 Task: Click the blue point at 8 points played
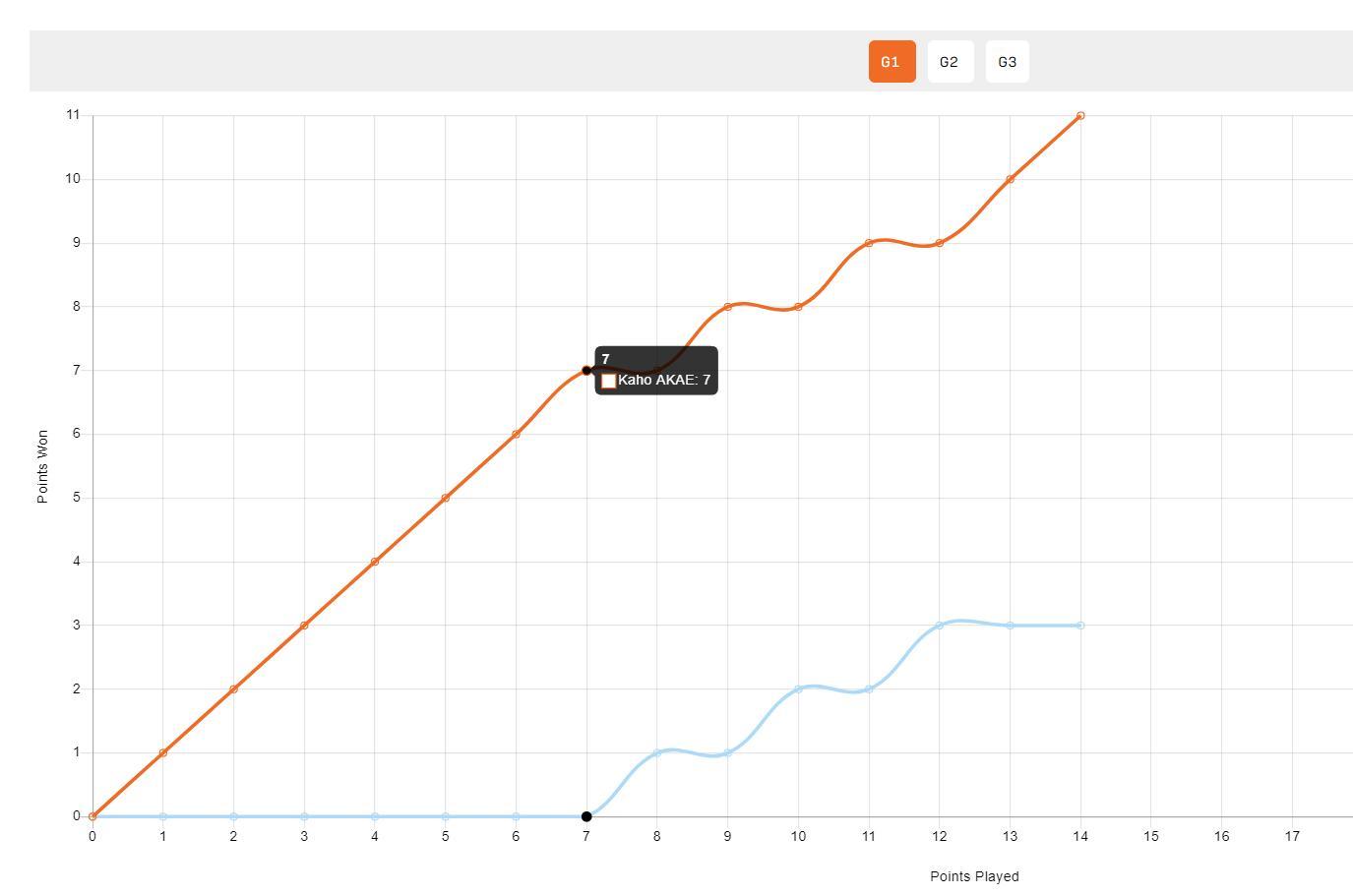click(x=657, y=753)
